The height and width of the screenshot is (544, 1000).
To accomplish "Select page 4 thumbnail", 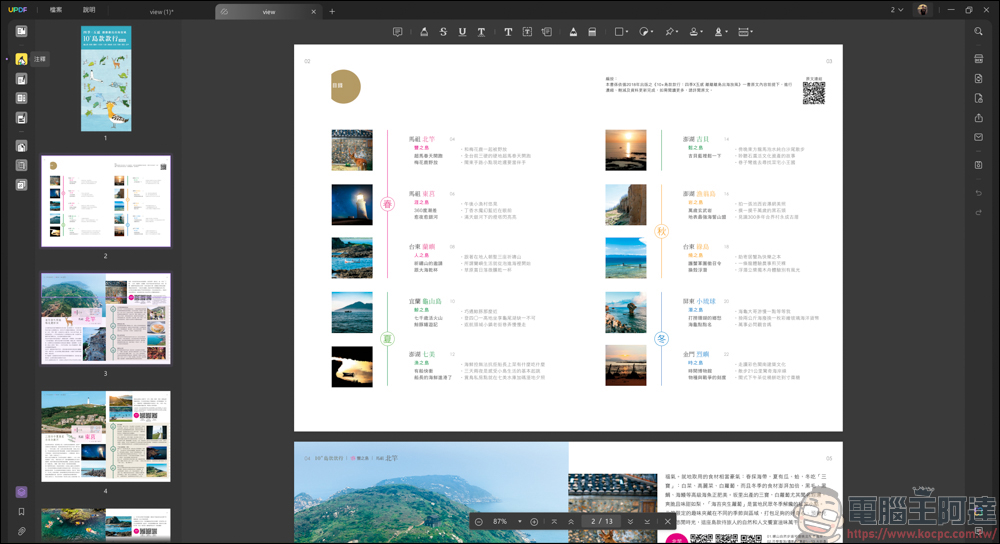I will pos(106,436).
